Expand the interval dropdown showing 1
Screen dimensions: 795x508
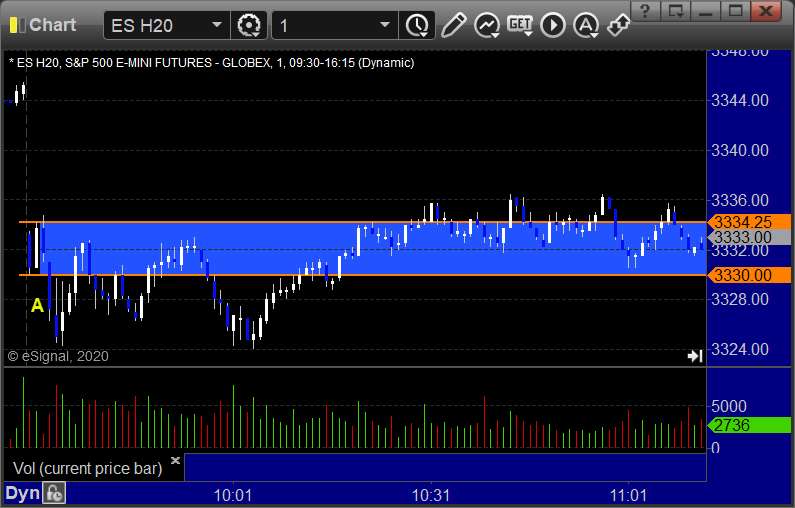click(x=335, y=25)
